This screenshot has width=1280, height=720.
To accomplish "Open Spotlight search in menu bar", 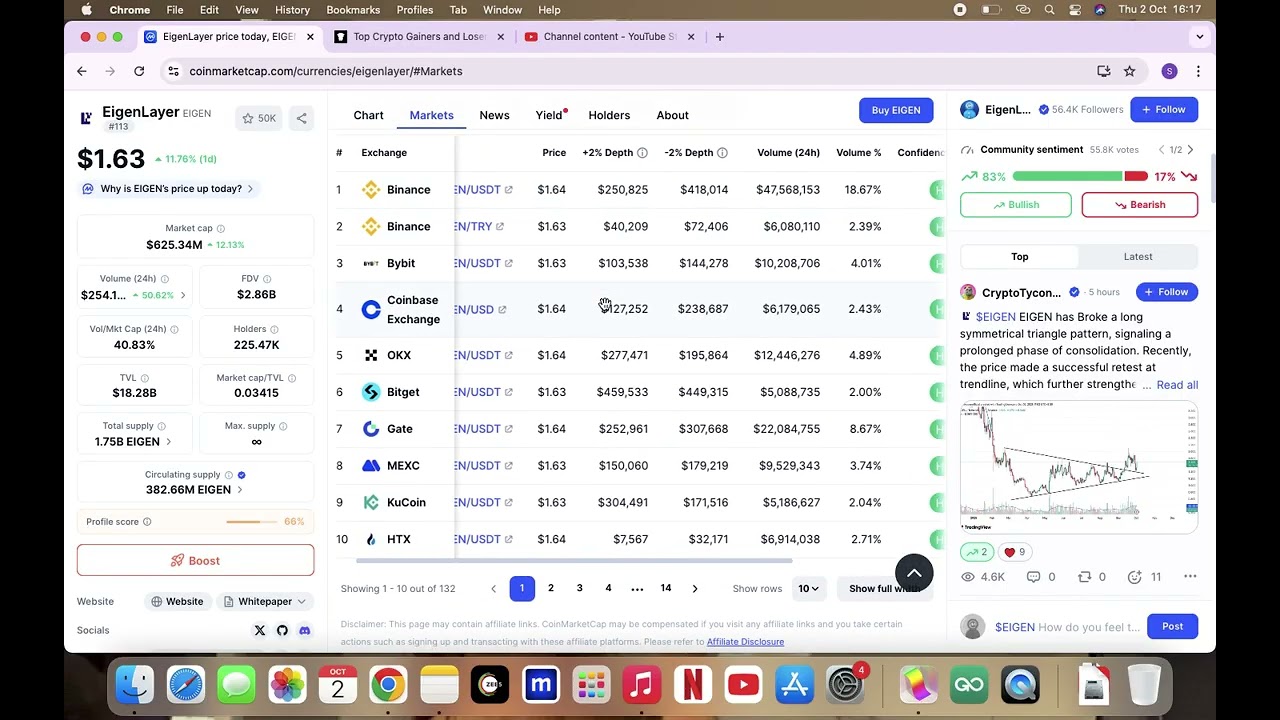I will [1049, 10].
